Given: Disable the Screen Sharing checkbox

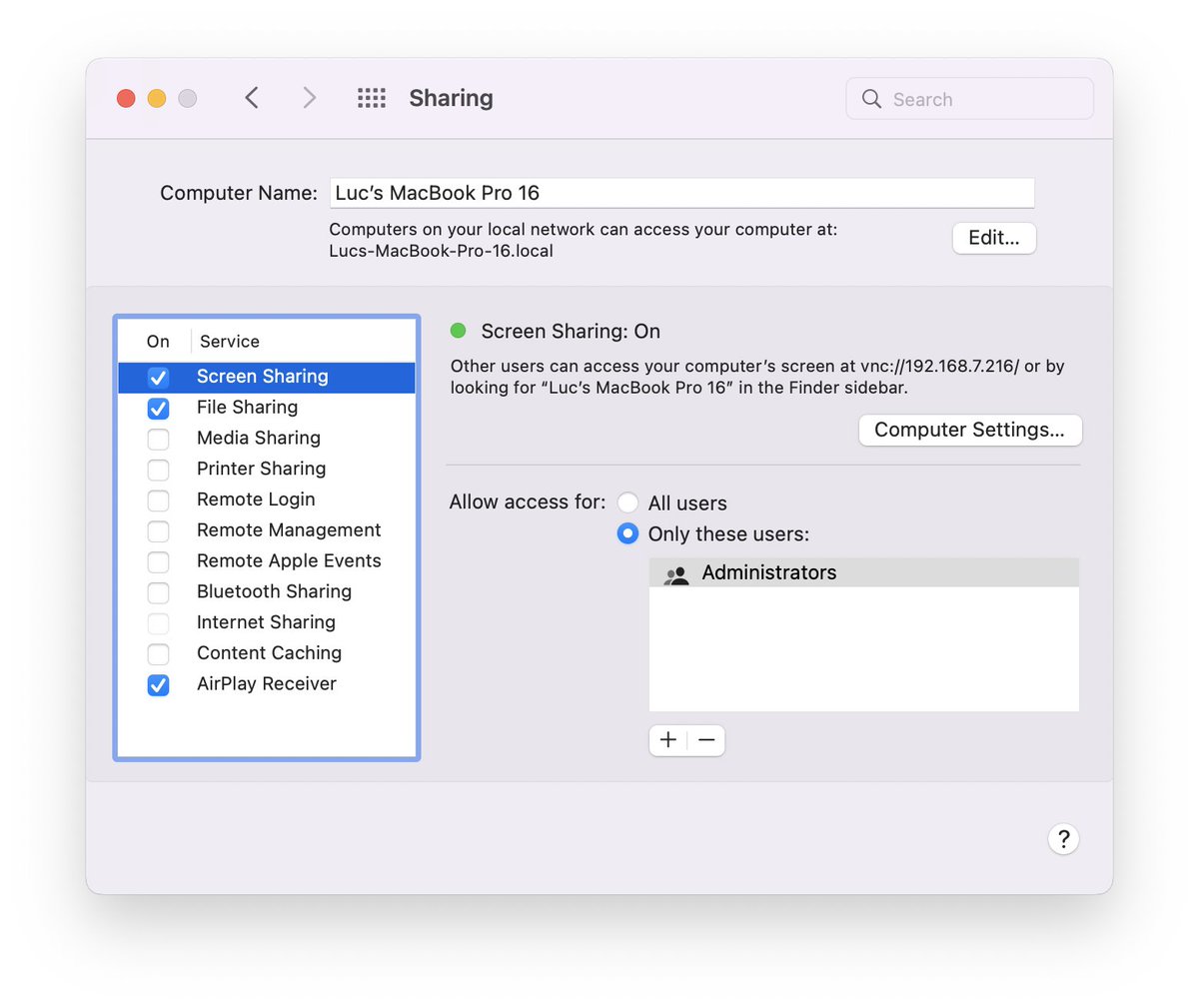Looking at the screenshot, I should (158, 377).
